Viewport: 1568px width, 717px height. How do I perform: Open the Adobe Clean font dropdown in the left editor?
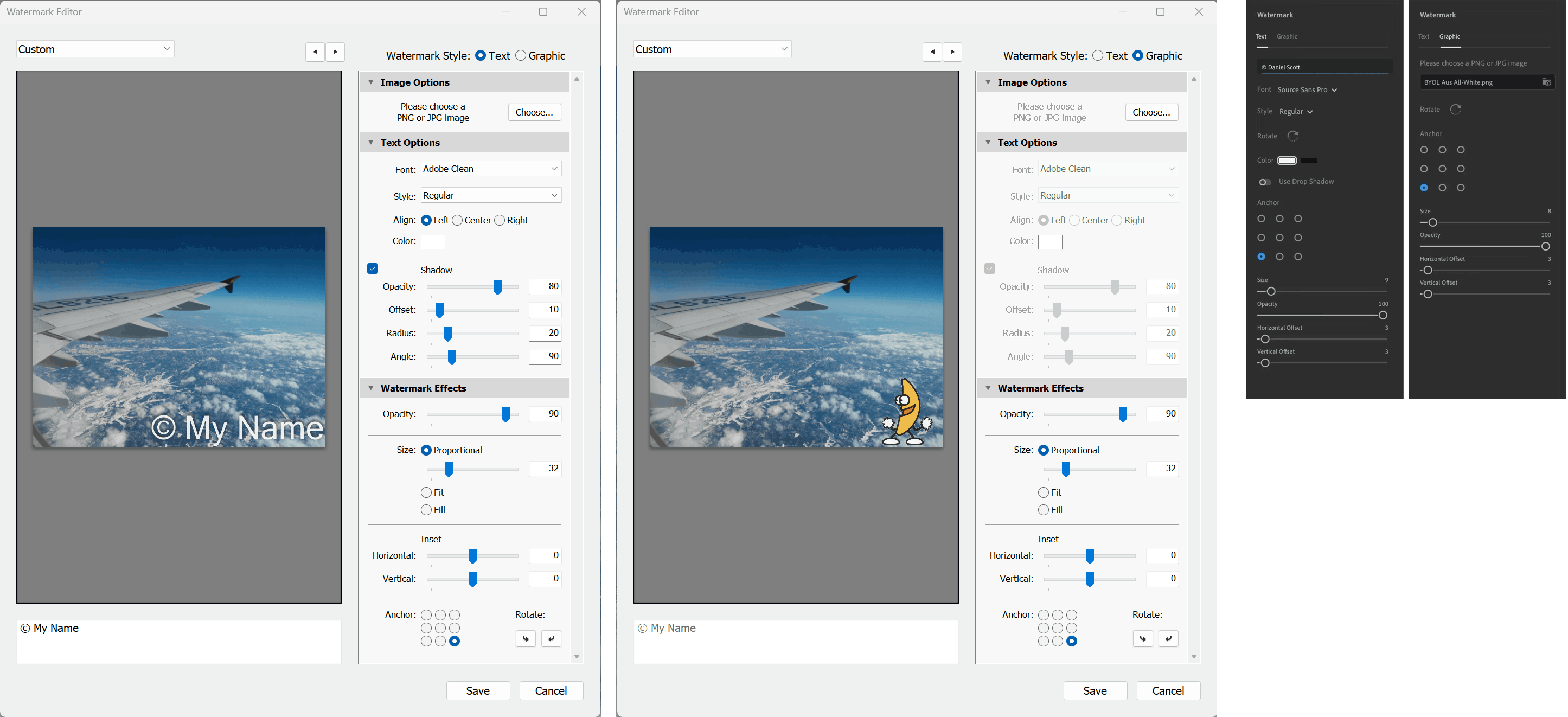[x=491, y=169]
